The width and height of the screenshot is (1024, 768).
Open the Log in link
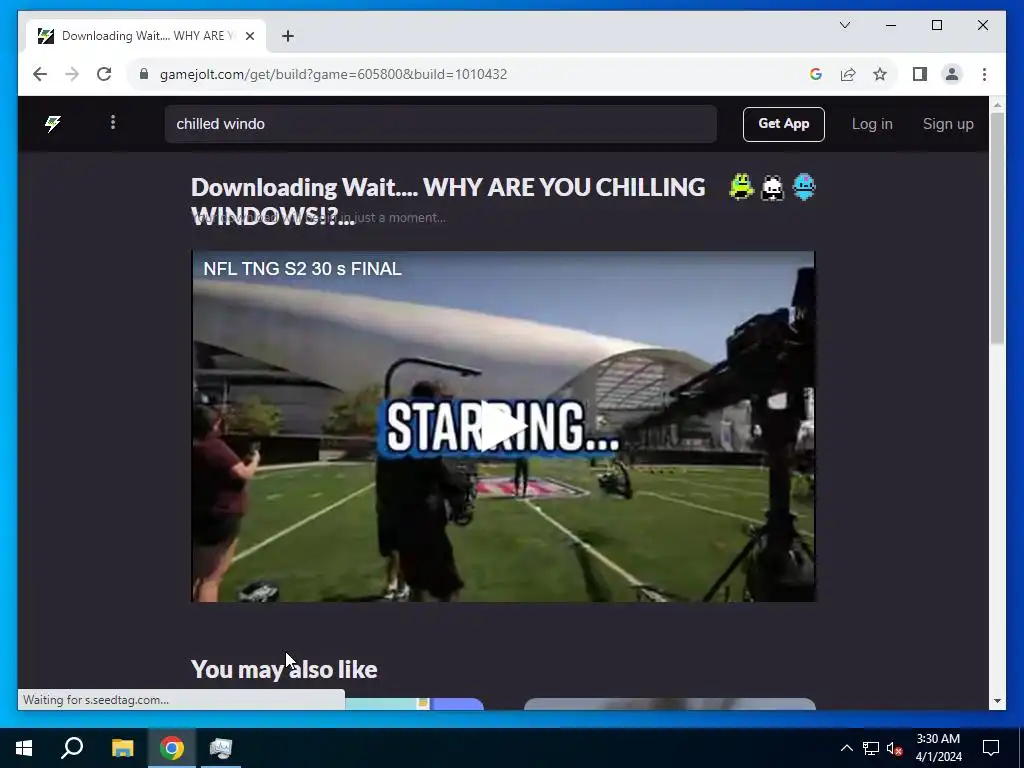click(872, 124)
